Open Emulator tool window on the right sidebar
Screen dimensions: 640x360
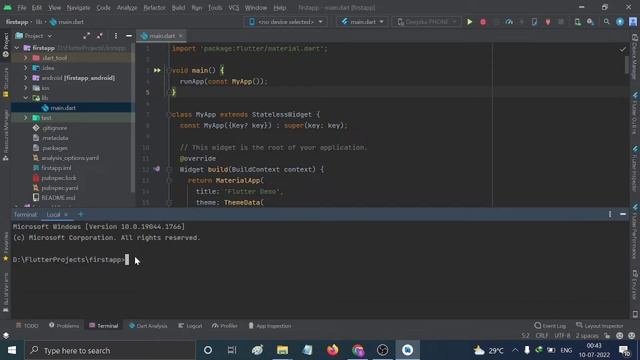pyautogui.click(x=635, y=285)
